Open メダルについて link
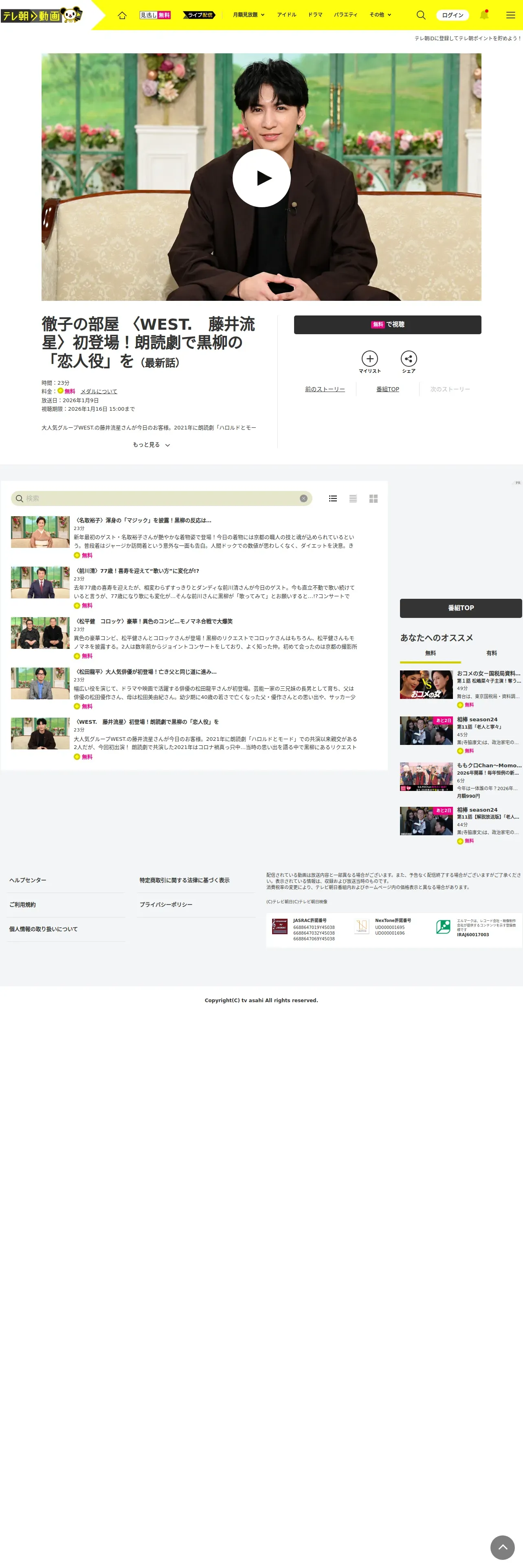523x1568 pixels. point(99,392)
